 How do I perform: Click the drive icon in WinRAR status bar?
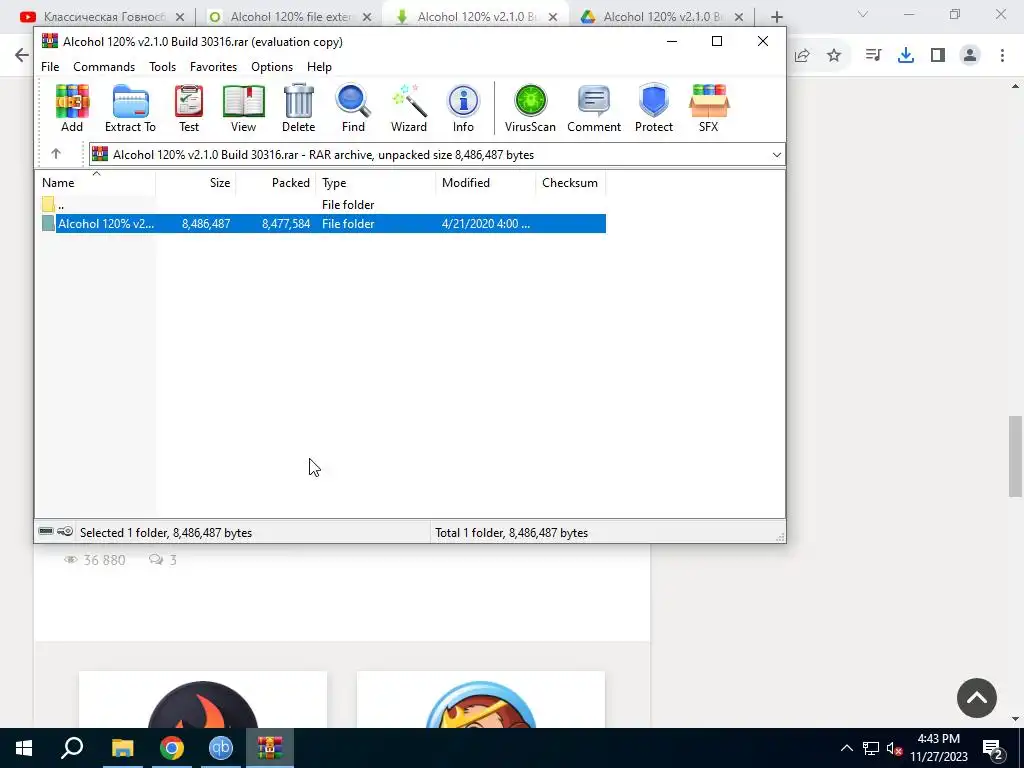pyautogui.click(x=46, y=532)
